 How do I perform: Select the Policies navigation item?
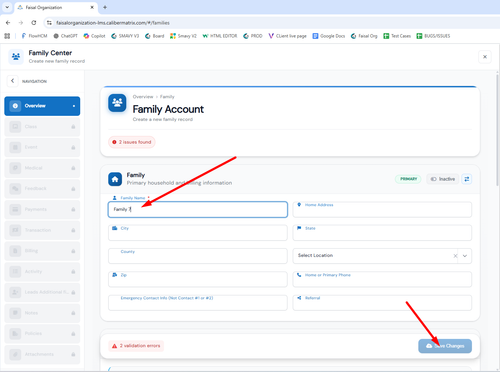coord(42,333)
